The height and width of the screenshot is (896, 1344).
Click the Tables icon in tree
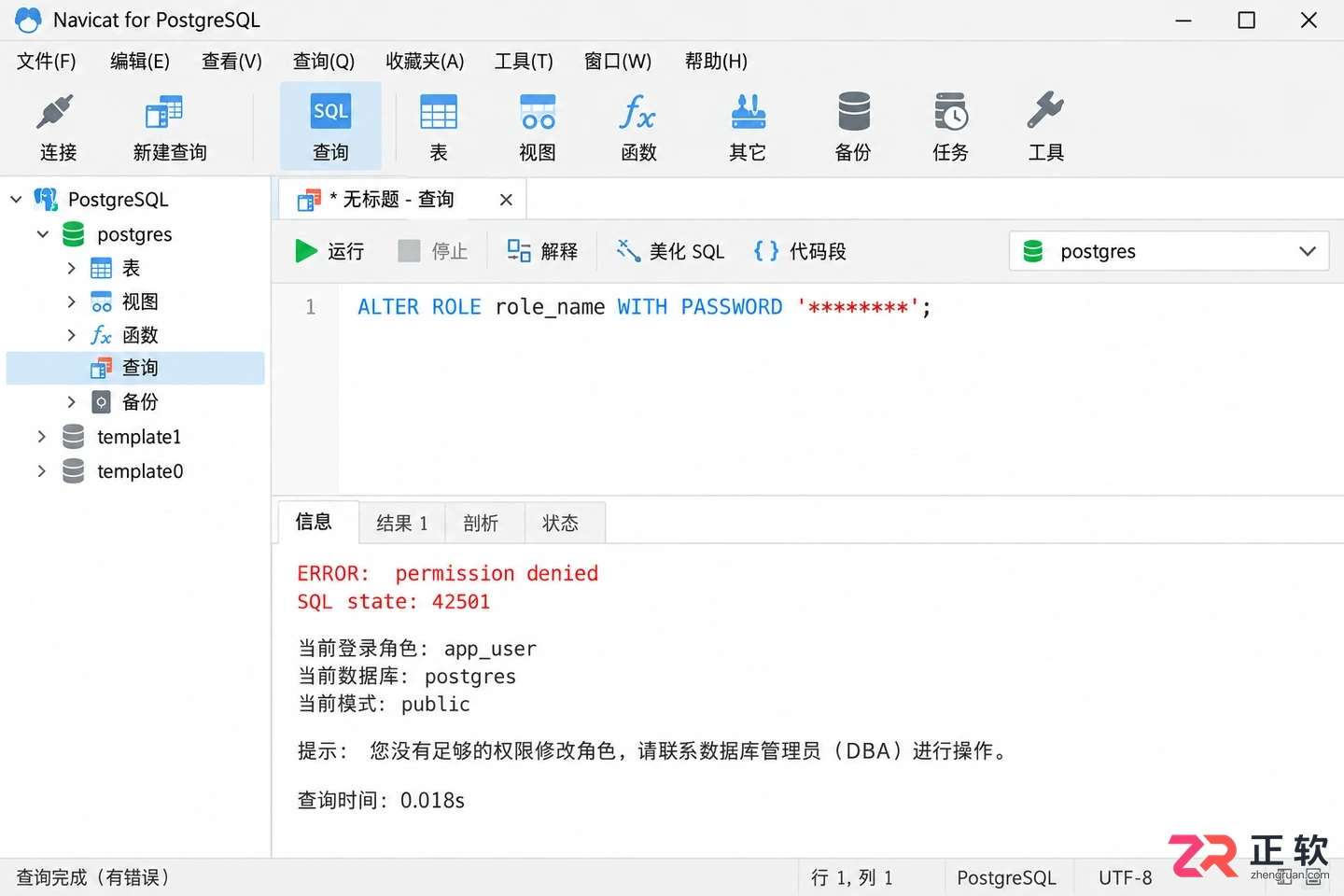(x=101, y=268)
